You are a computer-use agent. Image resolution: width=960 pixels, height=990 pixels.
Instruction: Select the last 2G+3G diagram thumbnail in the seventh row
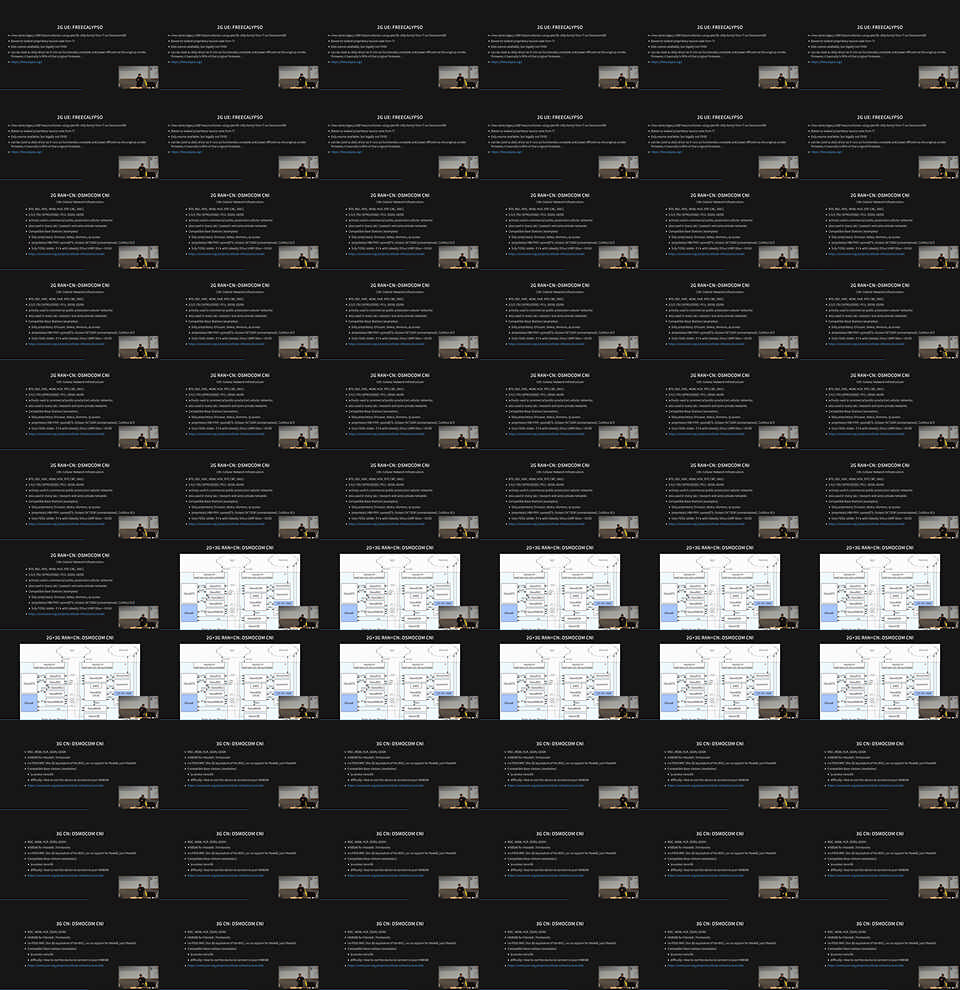point(880,585)
